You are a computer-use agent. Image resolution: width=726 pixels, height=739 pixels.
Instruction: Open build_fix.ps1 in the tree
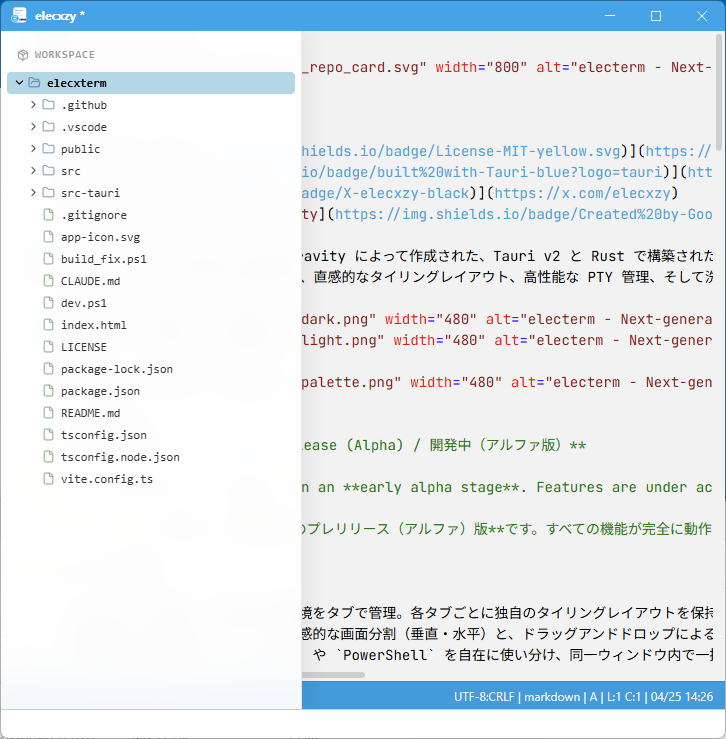[104, 259]
